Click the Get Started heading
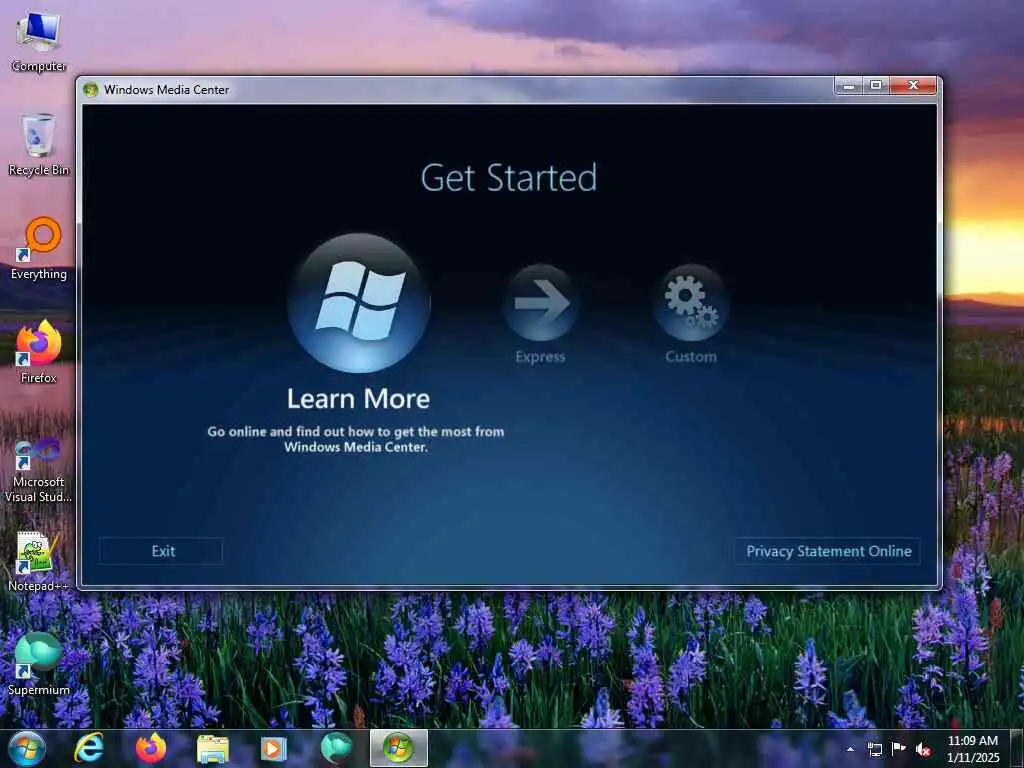This screenshot has height=768, width=1024. click(509, 178)
